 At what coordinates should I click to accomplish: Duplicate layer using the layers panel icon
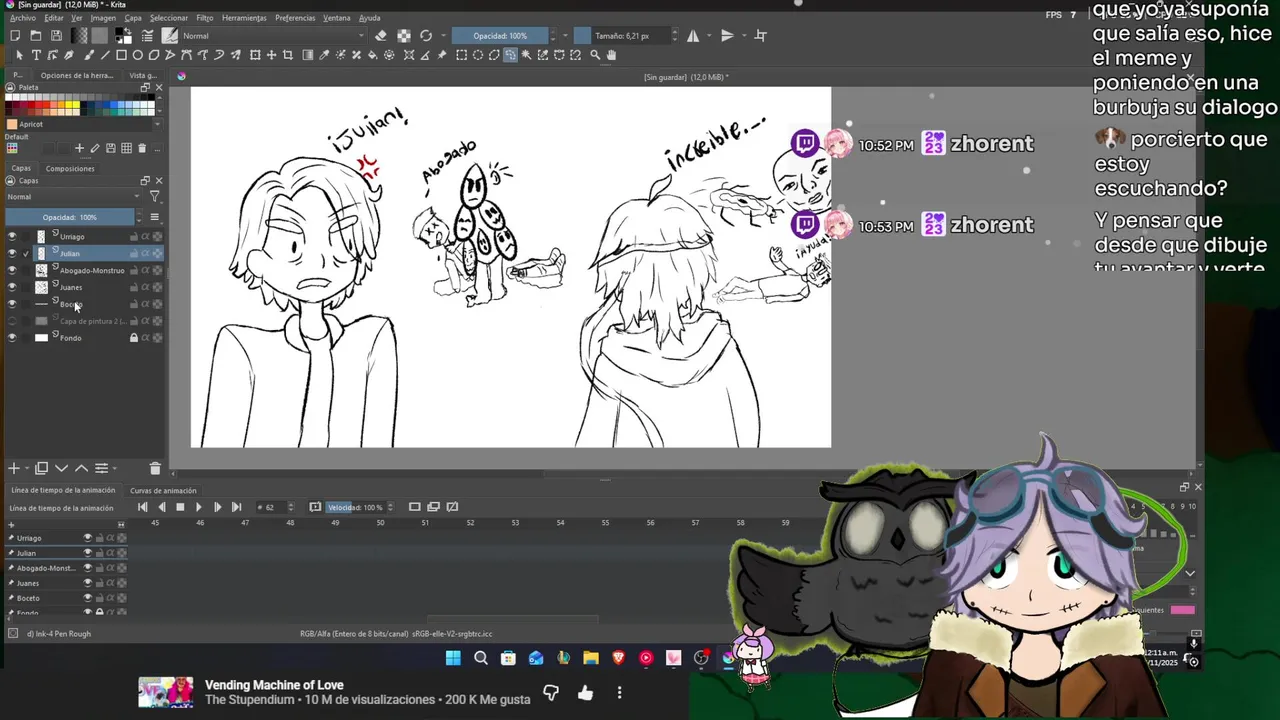point(41,468)
